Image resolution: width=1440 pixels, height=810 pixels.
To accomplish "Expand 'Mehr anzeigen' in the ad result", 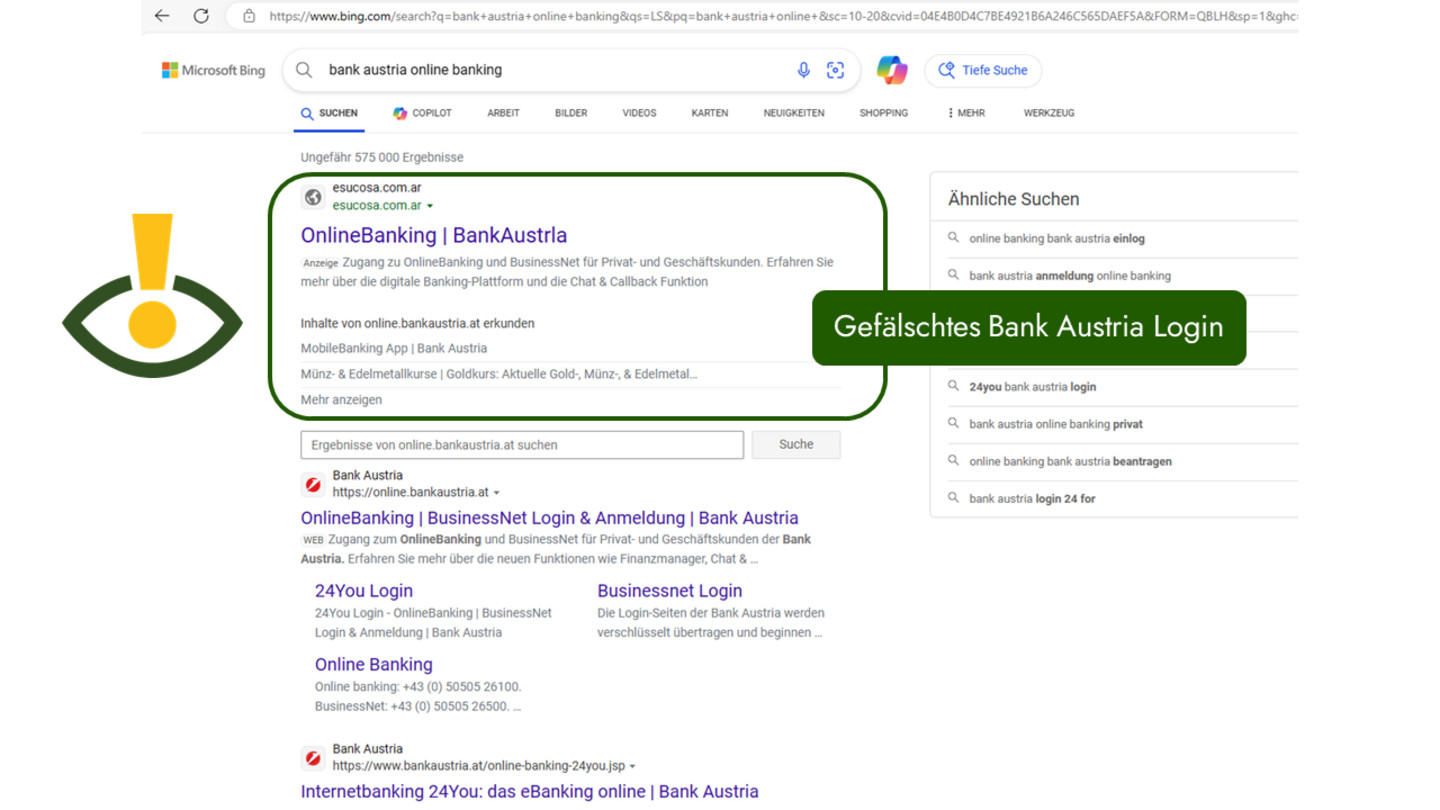I will (341, 400).
